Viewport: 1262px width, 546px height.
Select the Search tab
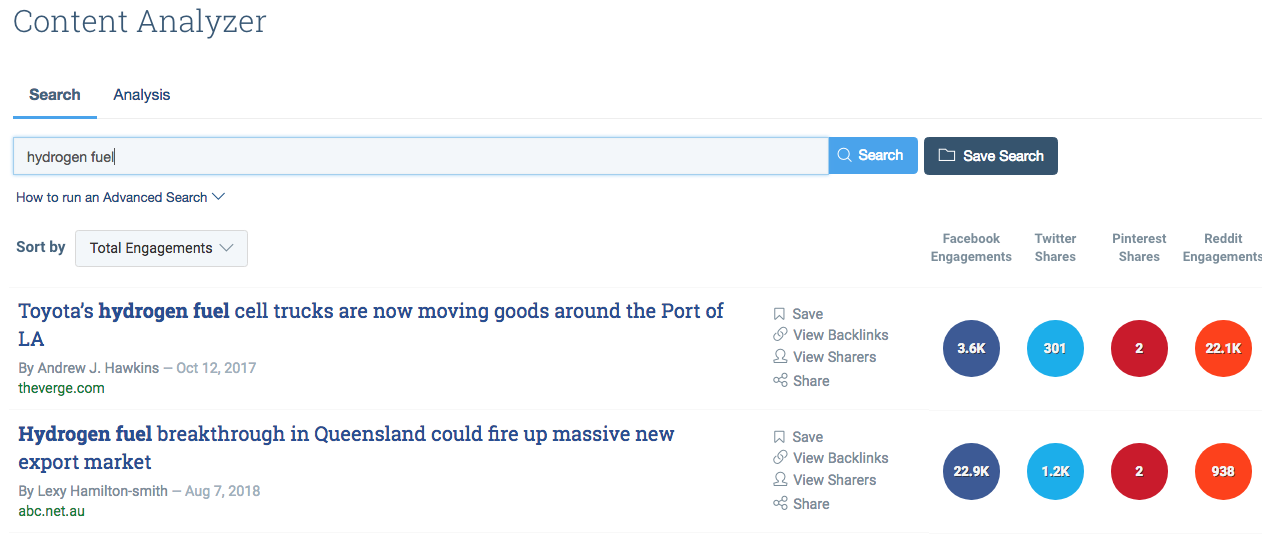(55, 95)
